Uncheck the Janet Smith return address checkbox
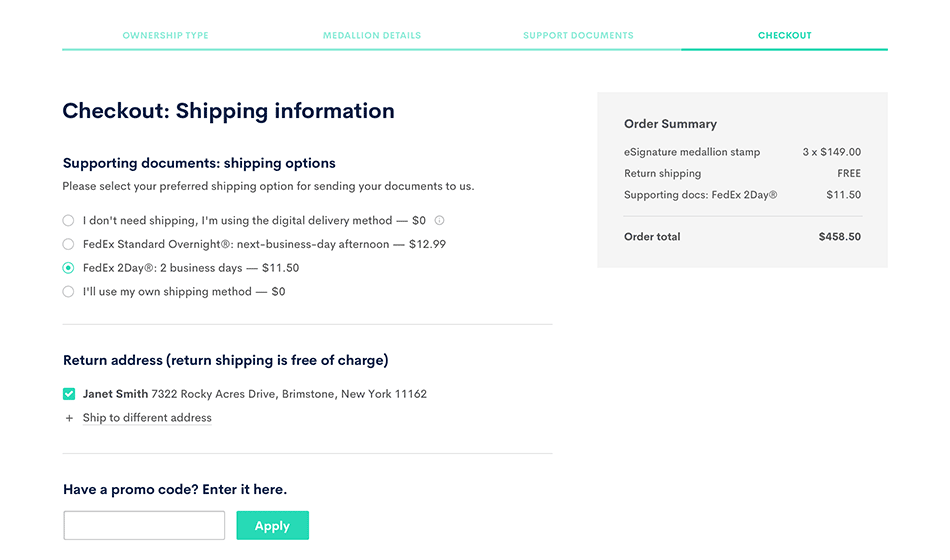Screen dimensions: 950x560 (69, 394)
